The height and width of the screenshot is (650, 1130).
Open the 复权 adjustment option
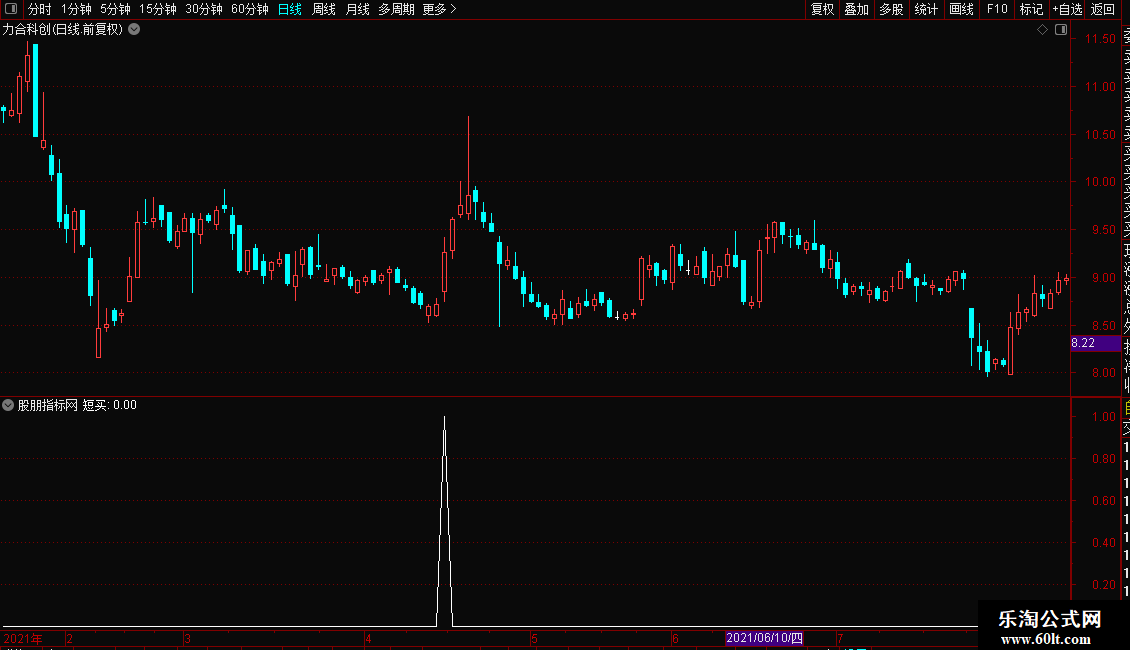coord(822,9)
